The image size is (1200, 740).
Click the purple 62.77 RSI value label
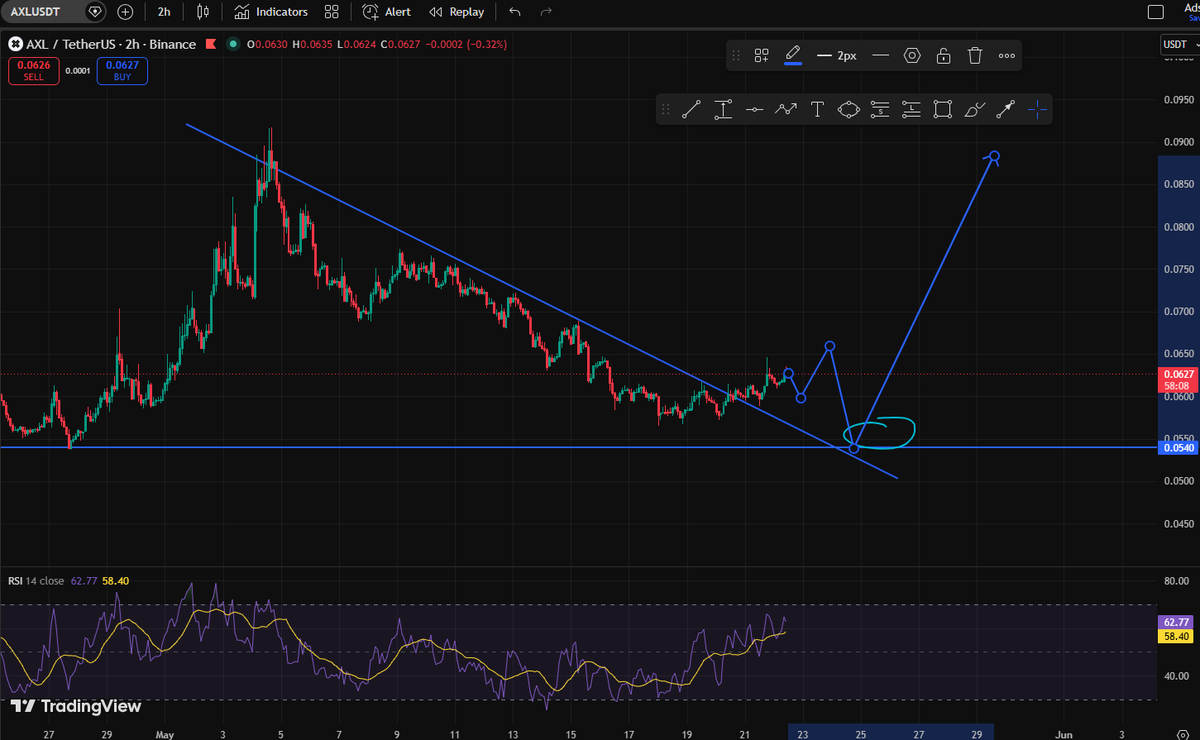[1176, 621]
